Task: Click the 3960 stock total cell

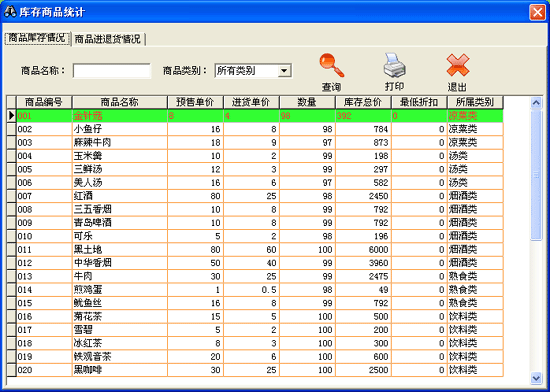Action: pyautogui.click(x=363, y=263)
